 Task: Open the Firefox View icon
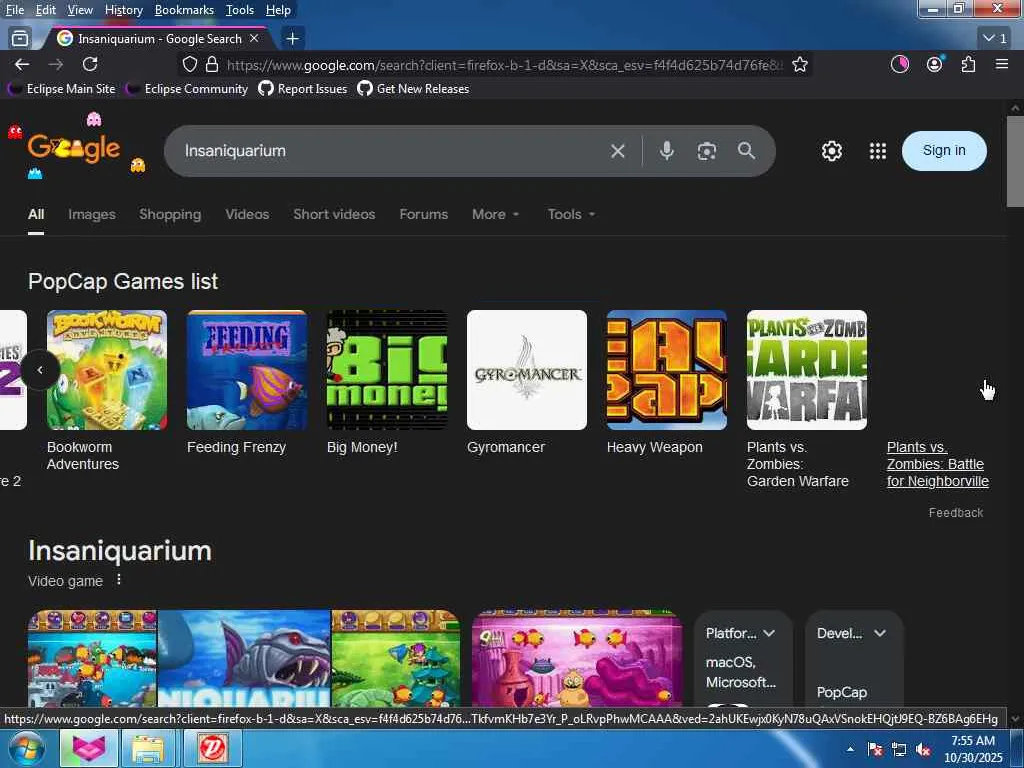[20, 39]
